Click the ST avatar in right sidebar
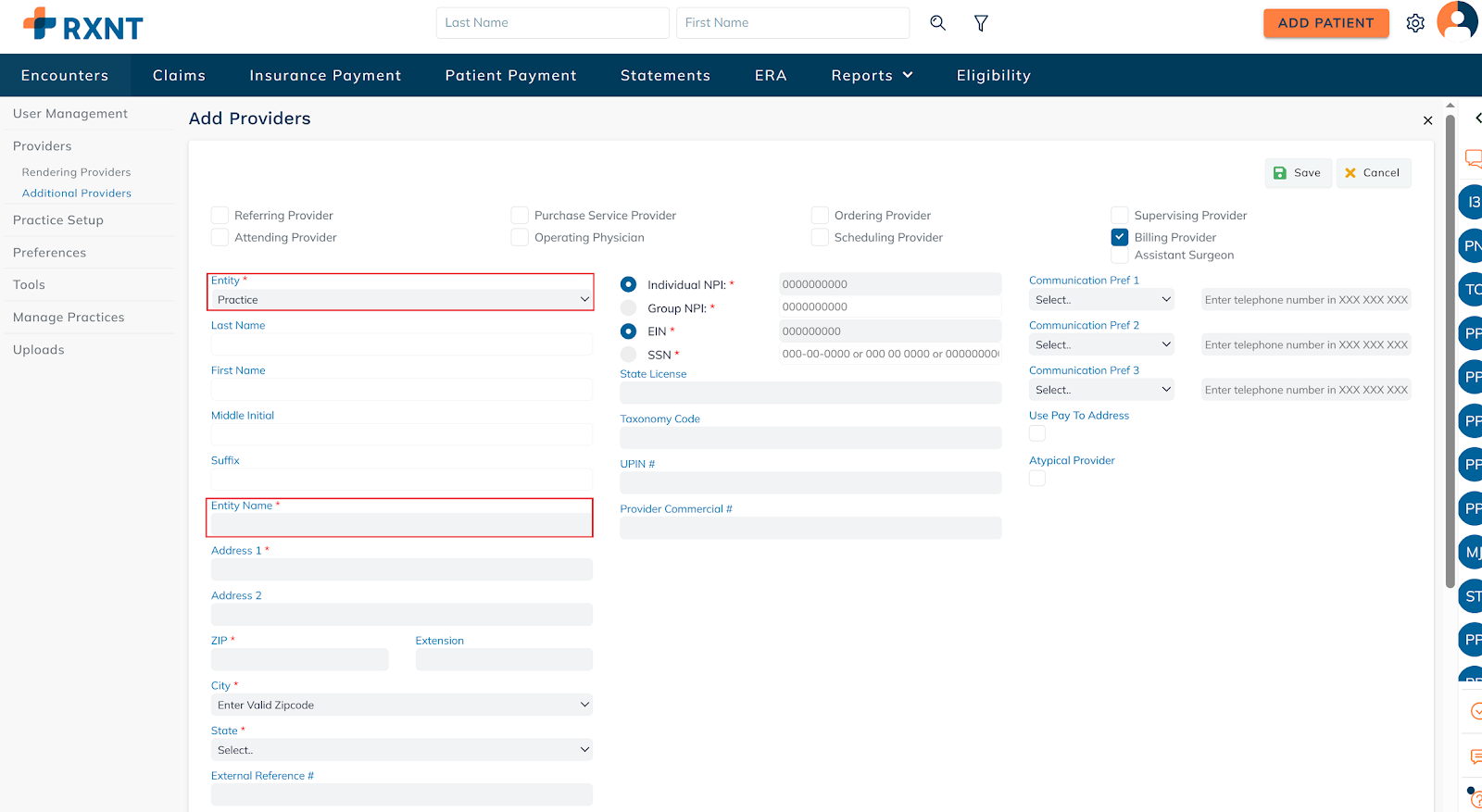 pyautogui.click(x=1472, y=596)
